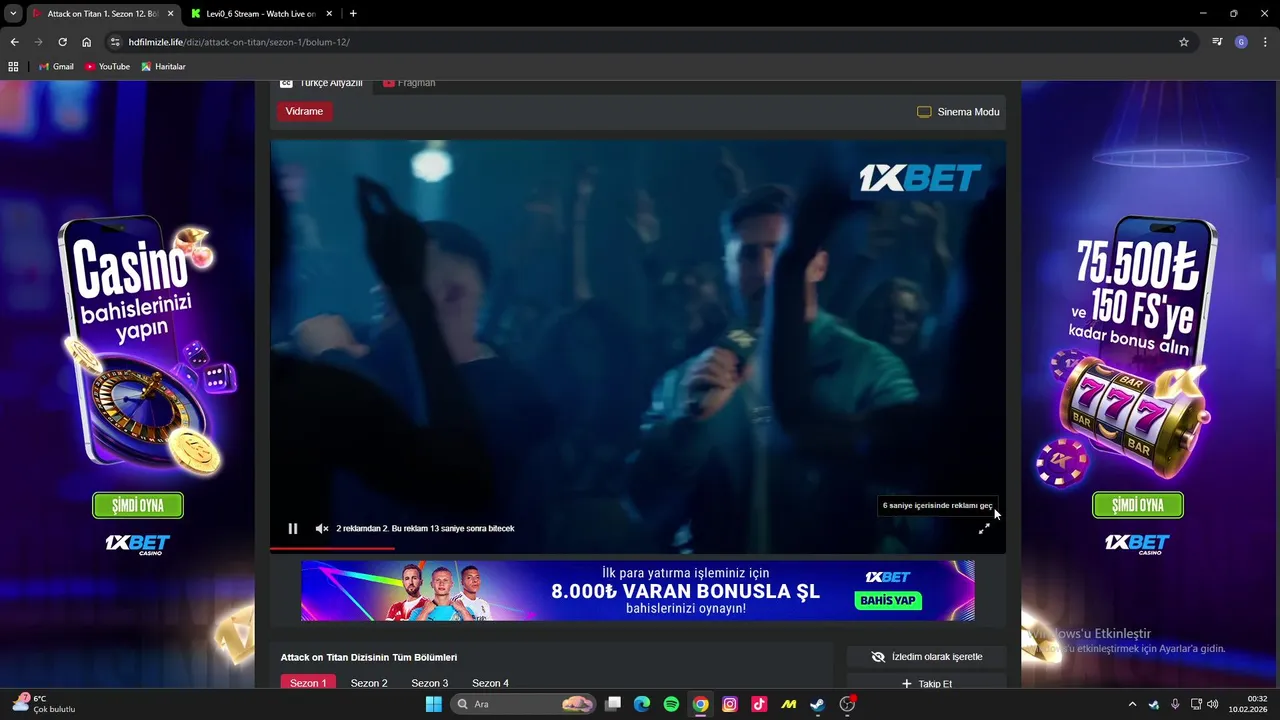Close the Attack on Titan tab

[x=170, y=14]
